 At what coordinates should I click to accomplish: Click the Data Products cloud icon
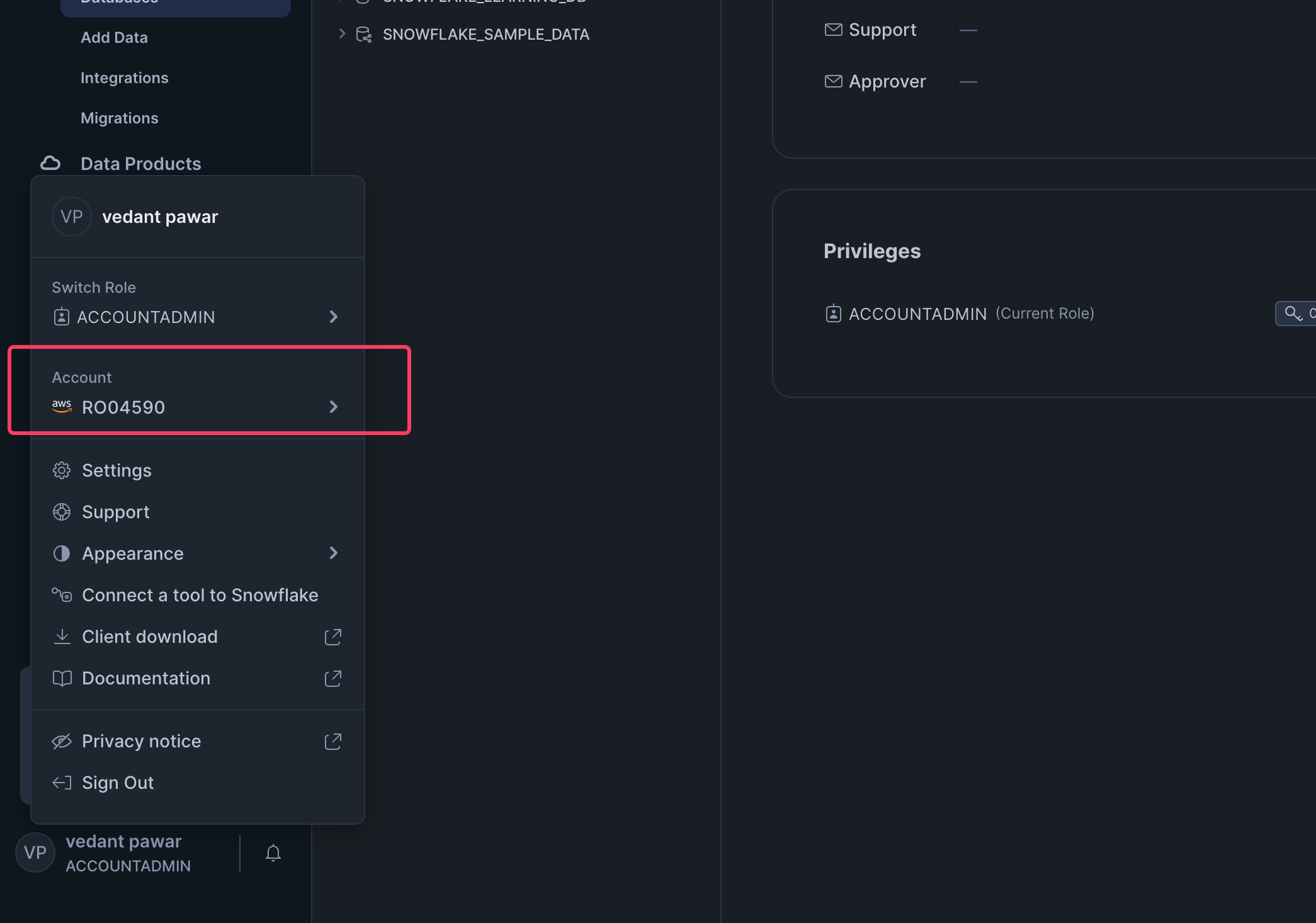(x=50, y=164)
